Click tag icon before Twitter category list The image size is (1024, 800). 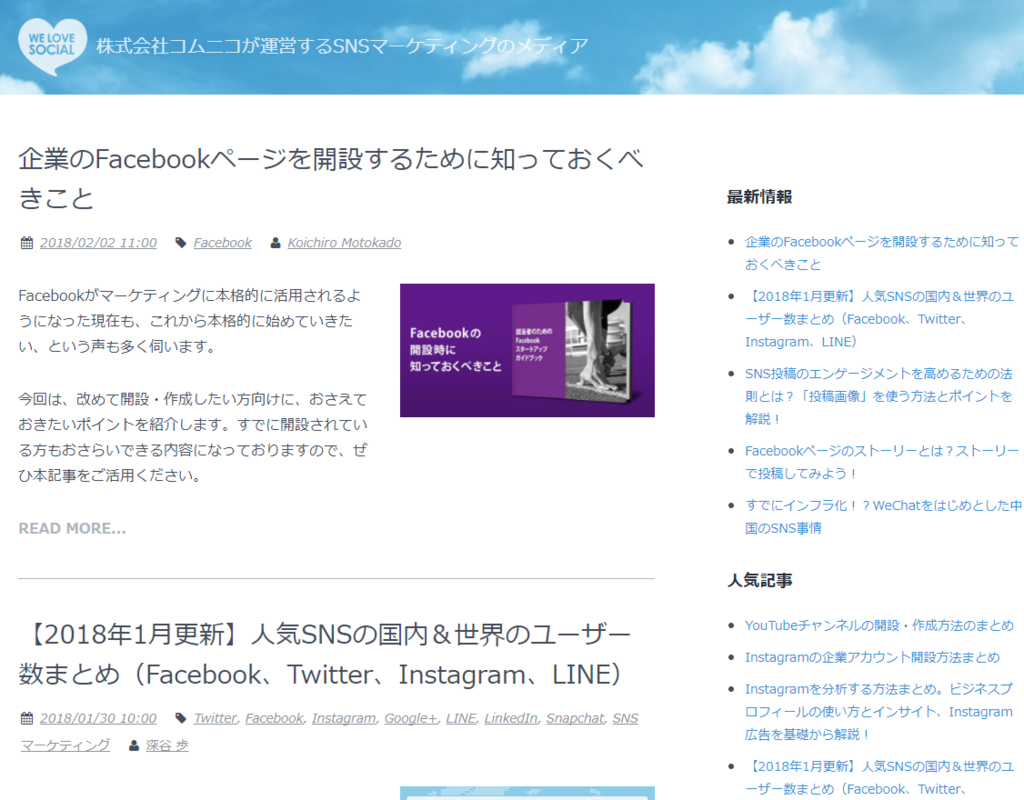pyautogui.click(x=181, y=718)
